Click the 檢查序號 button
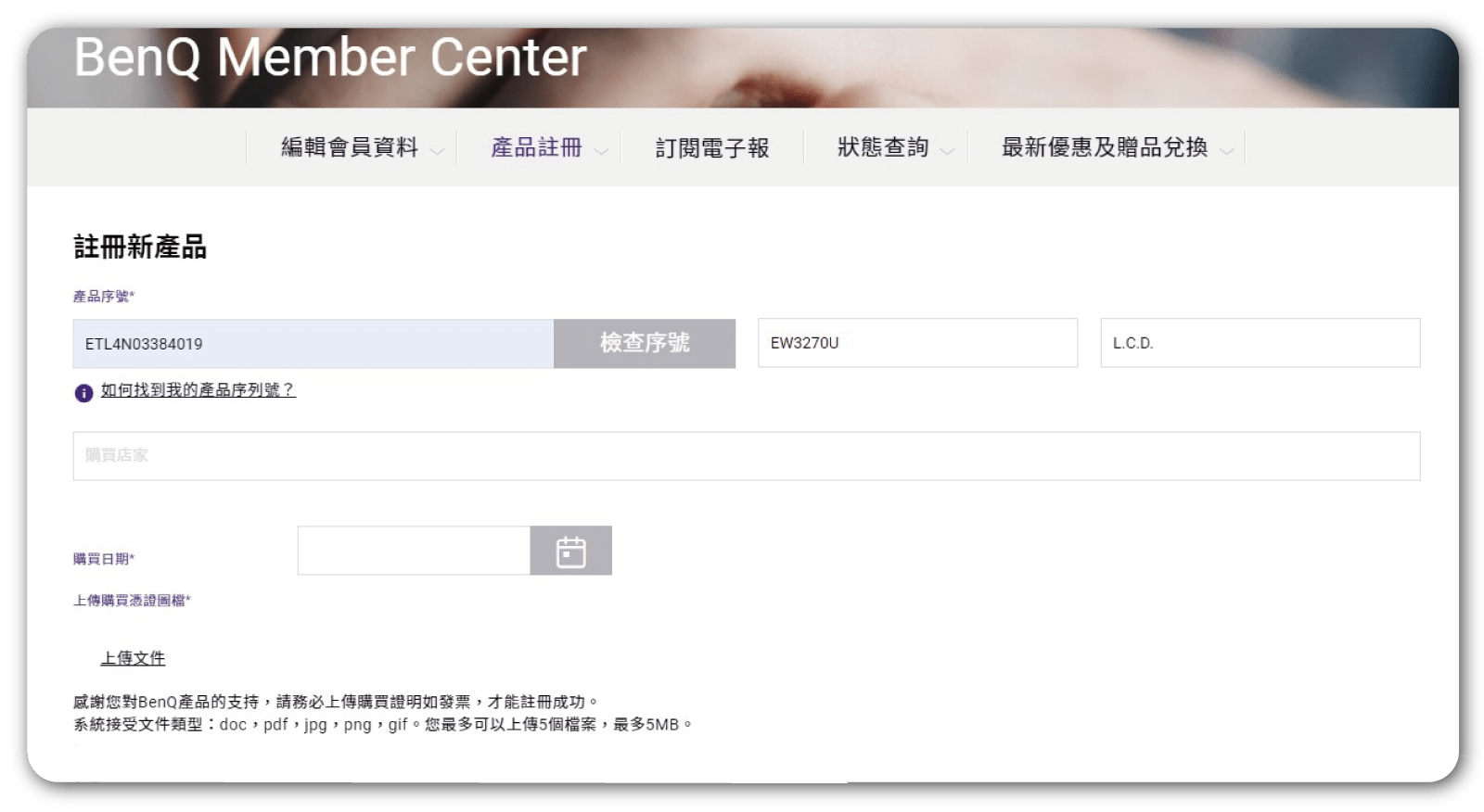 pos(645,343)
